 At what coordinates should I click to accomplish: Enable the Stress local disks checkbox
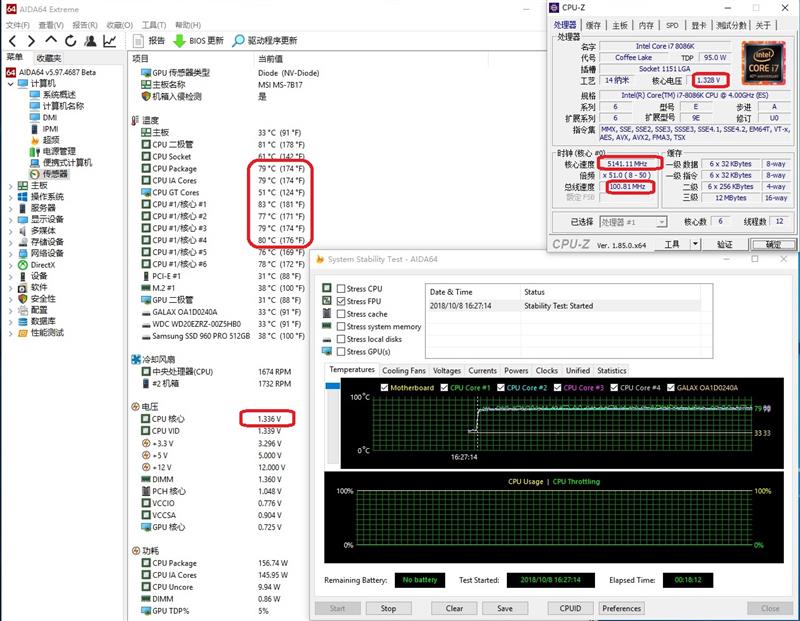point(341,339)
